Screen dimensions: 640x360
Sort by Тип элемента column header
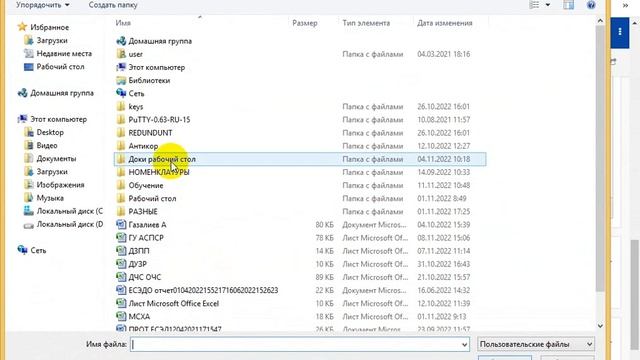tap(366, 23)
